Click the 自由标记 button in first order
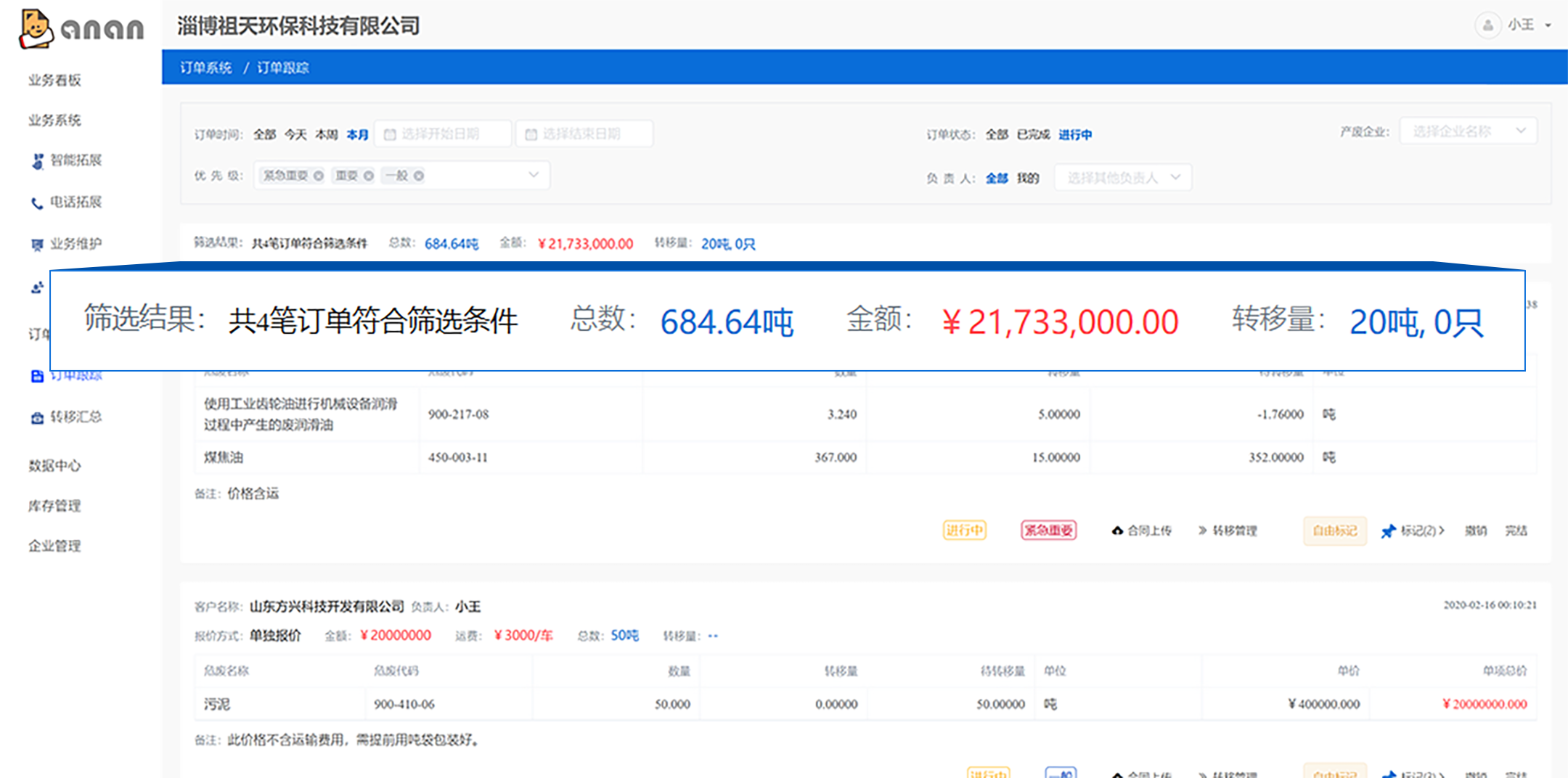Viewport: 1568px width, 778px height. click(1335, 531)
